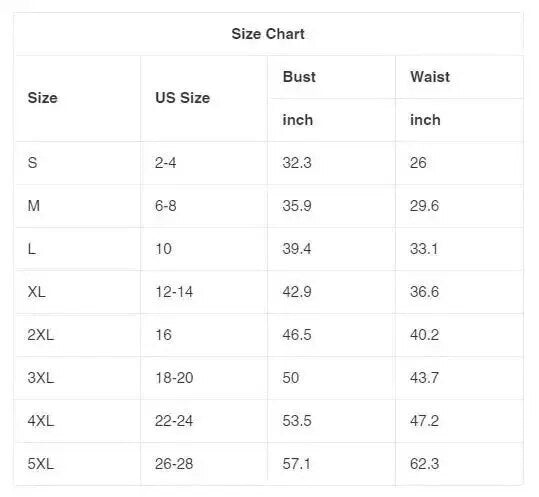Click the waist value 36.6
Viewport: 539px width, 497px height.
[x=425, y=291]
